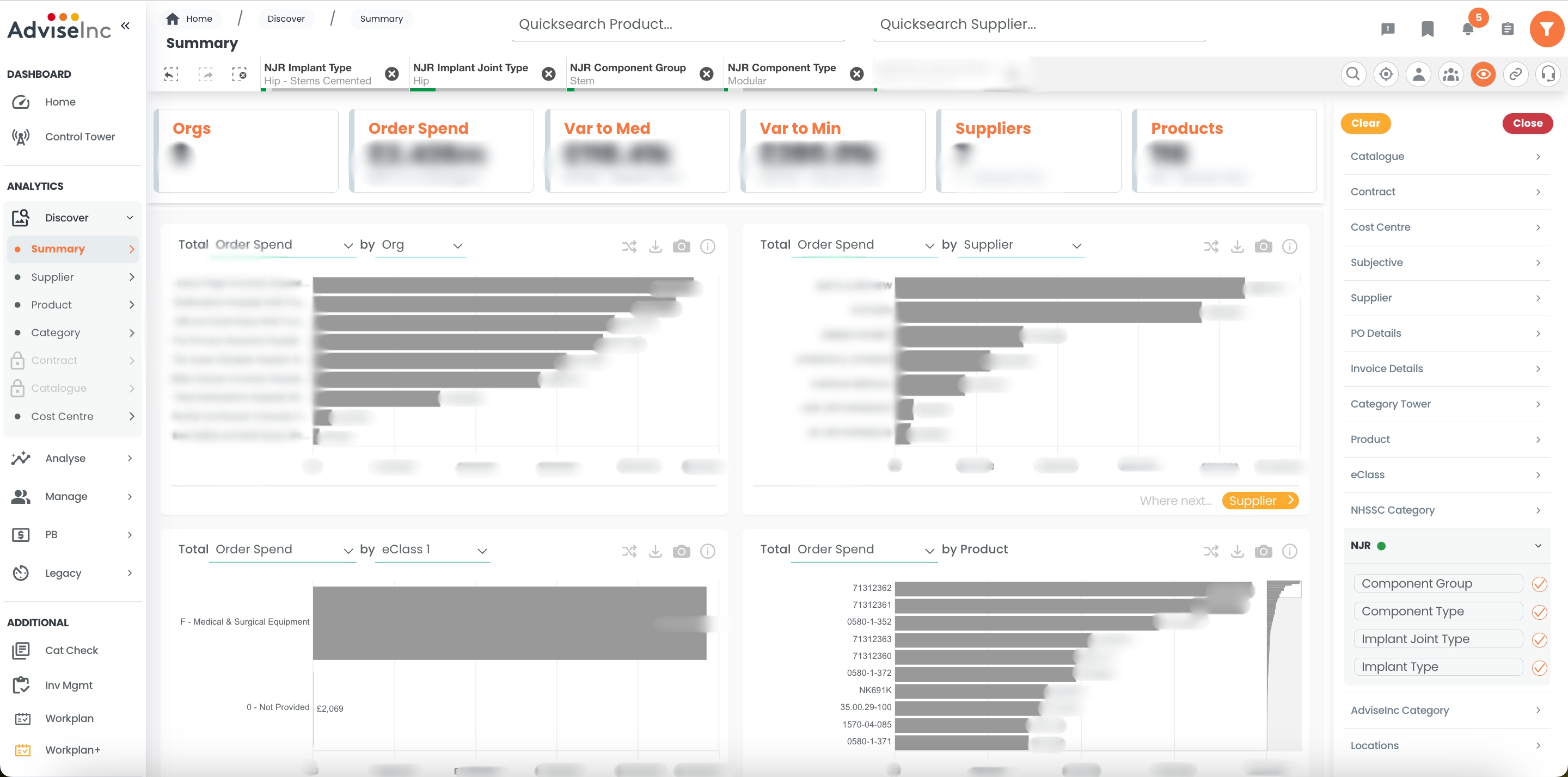Screen dimensions: 1568x777
Task: Remove the NJR Implant Type filter chip
Action: tap(392, 73)
